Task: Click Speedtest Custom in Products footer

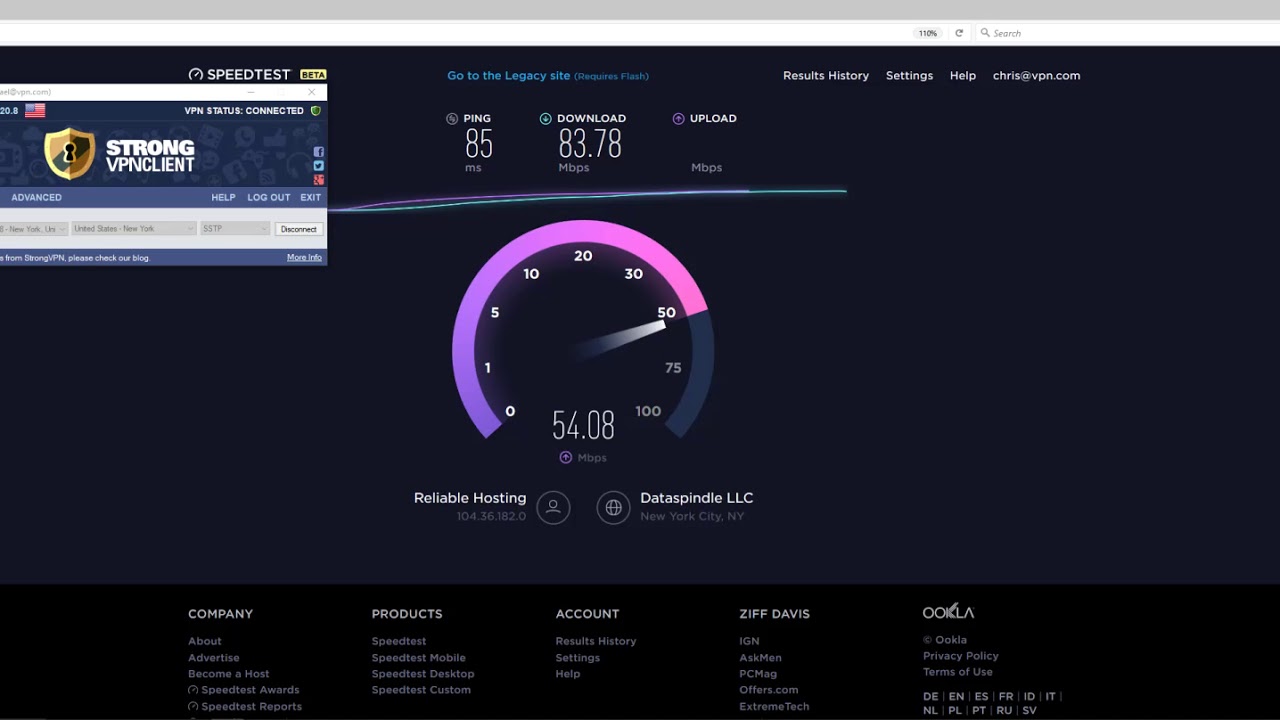Action: point(421,689)
